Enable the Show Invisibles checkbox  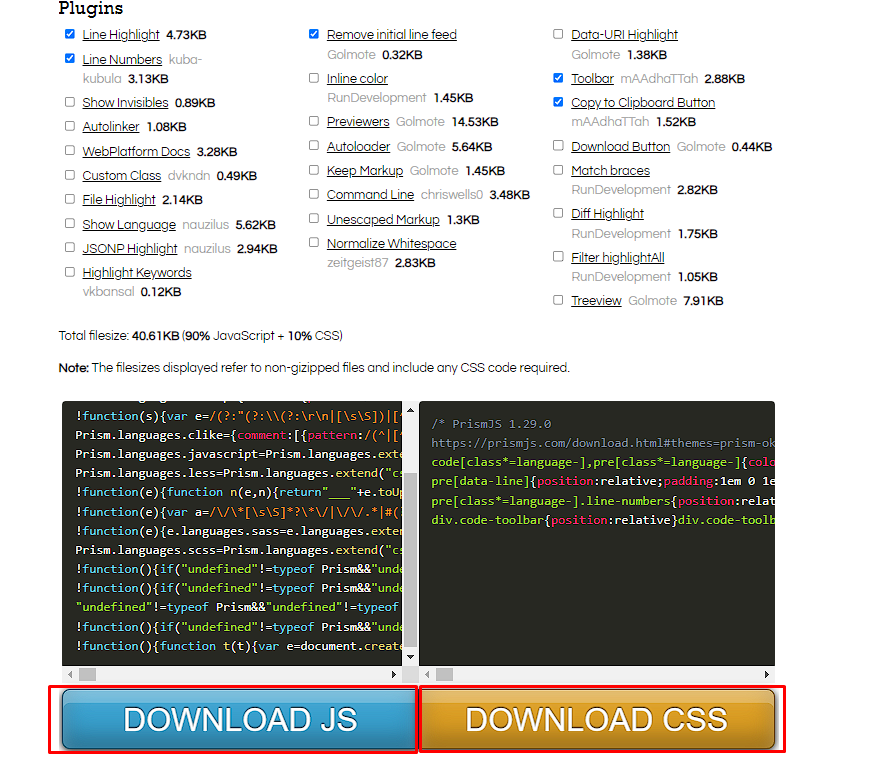click(x=70, y=102)
